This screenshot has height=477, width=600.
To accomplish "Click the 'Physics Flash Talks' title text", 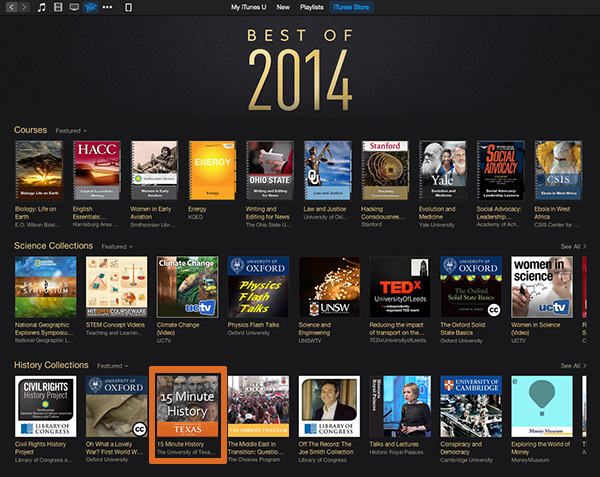I will click(253, 325).
